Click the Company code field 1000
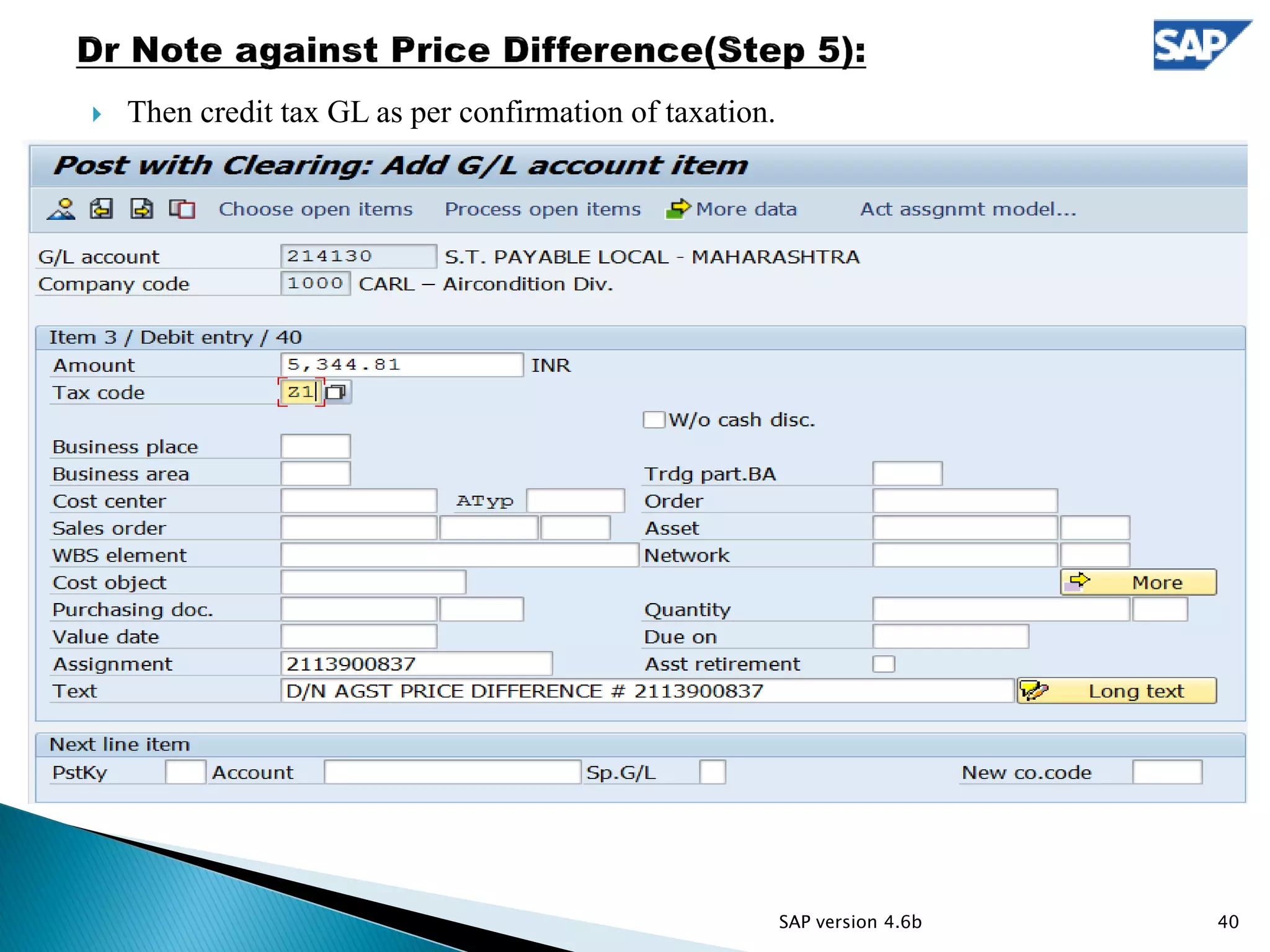1270x952 pixels. [316, 283]
